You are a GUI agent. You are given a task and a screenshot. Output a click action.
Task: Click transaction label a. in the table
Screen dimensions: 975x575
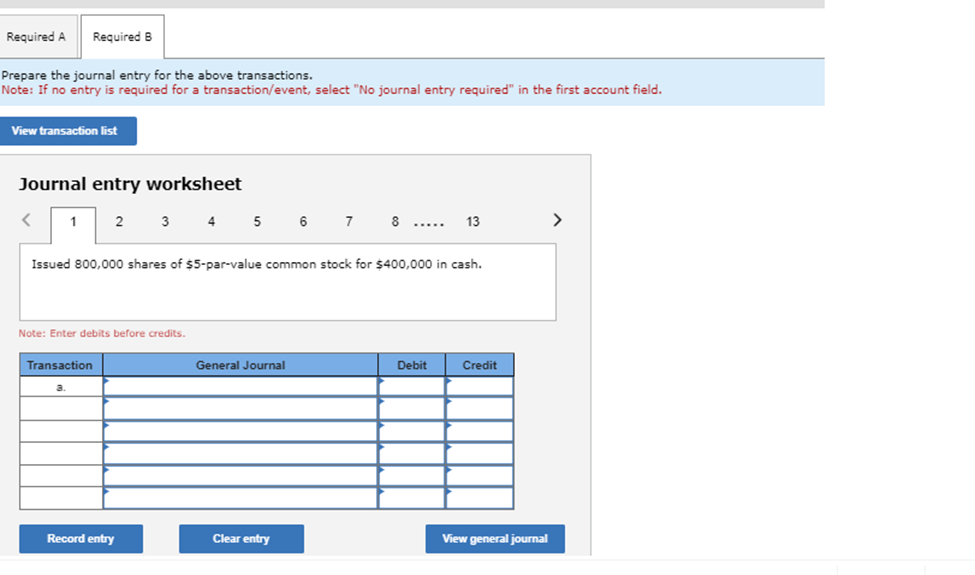point(61,387)
